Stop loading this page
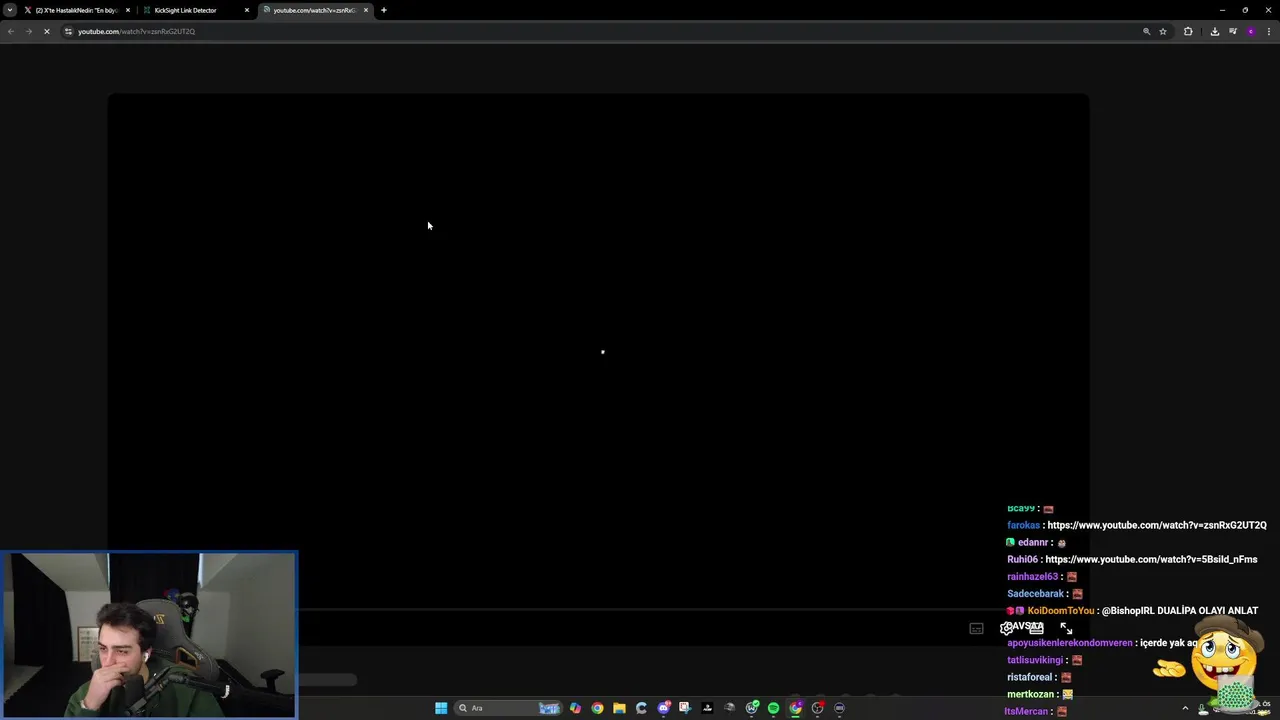The image size is (1280, 720). pyautogui.click(x=46, y=31)
